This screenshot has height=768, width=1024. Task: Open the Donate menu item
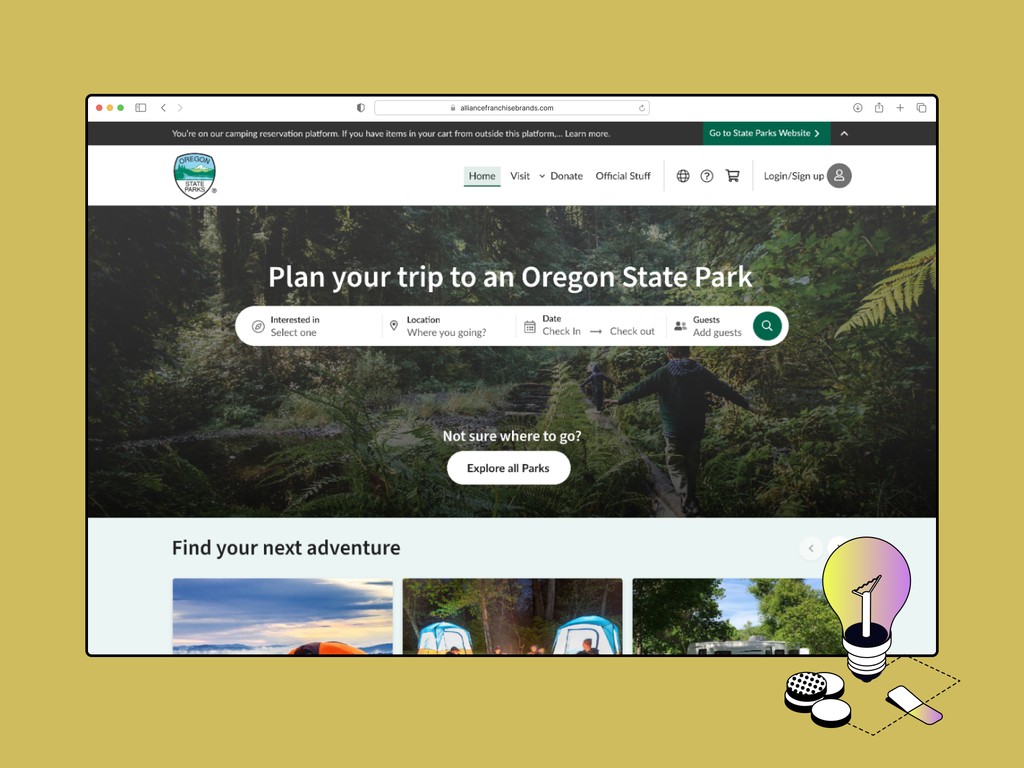coord(566,176)
